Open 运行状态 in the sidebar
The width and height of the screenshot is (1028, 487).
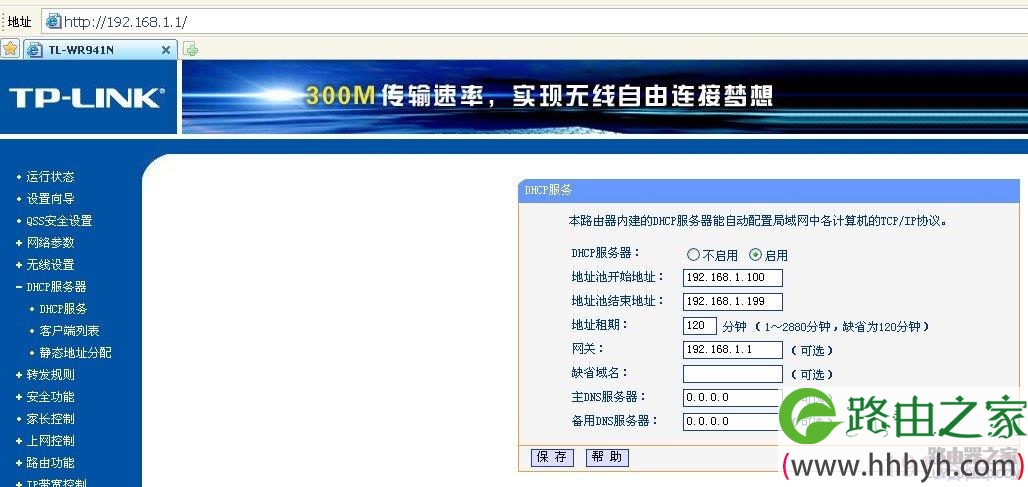coord(50,177)
